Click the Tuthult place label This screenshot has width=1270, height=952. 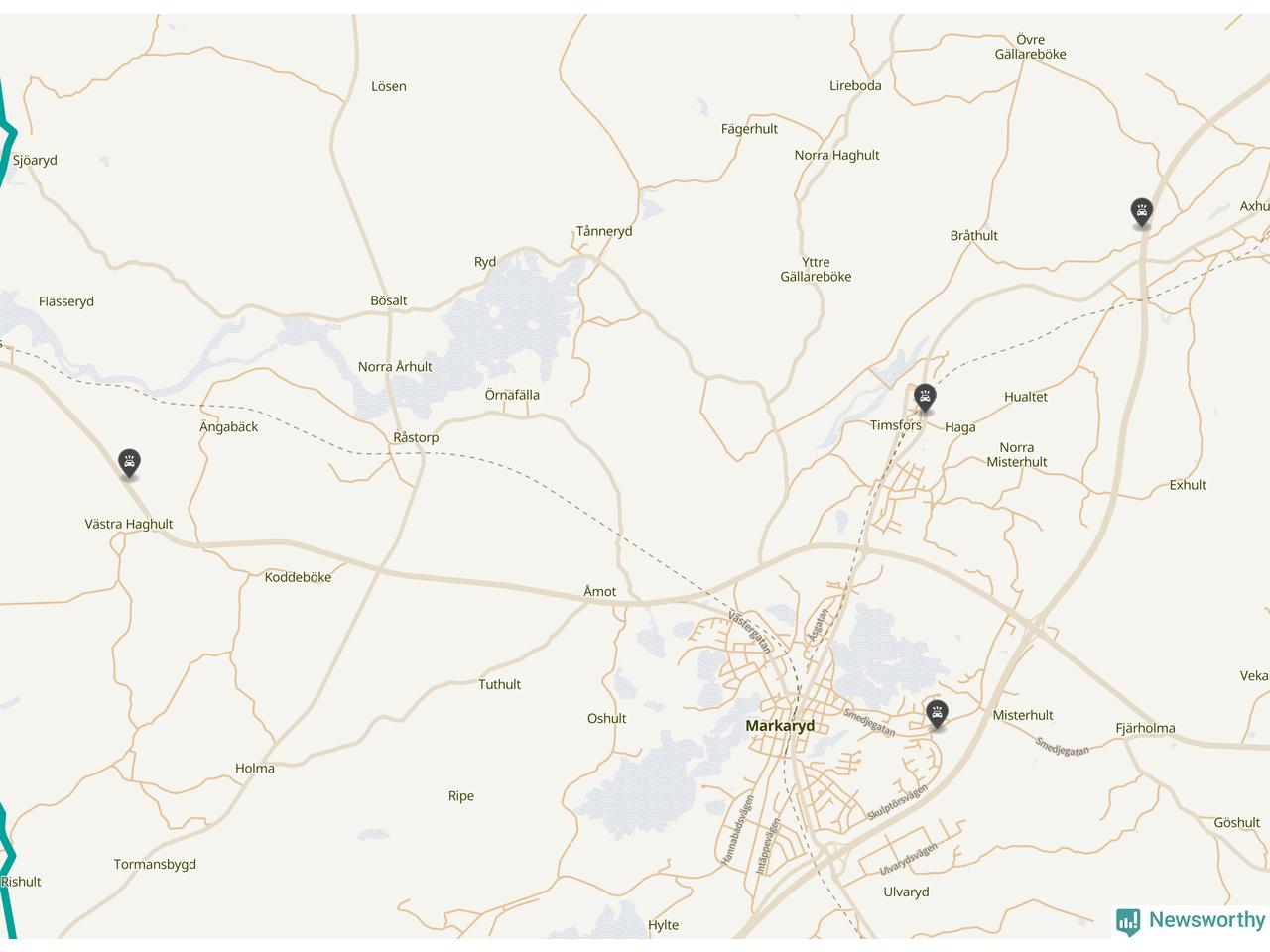pos(499,684)
